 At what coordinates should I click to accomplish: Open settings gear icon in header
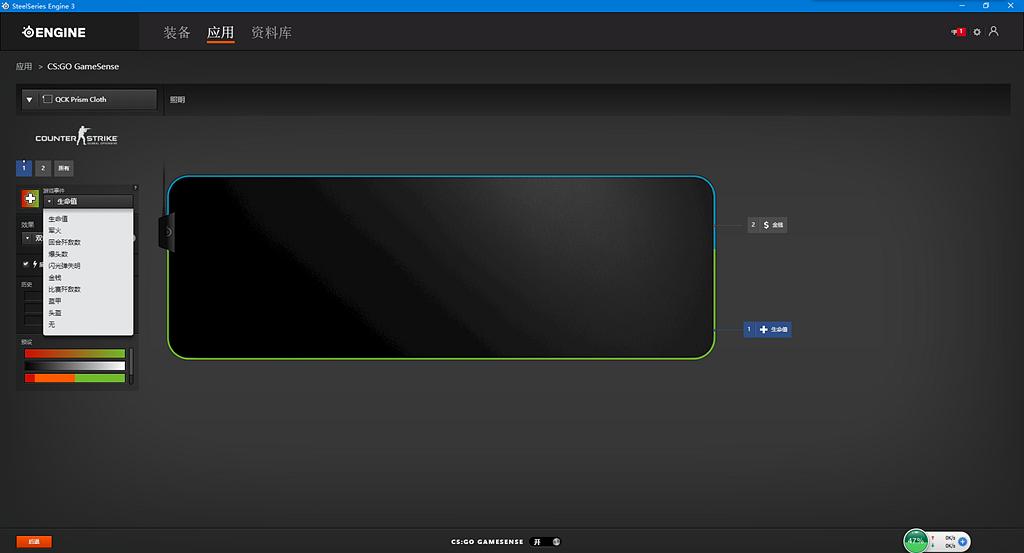pyautogui.click(x=977, y=32)
